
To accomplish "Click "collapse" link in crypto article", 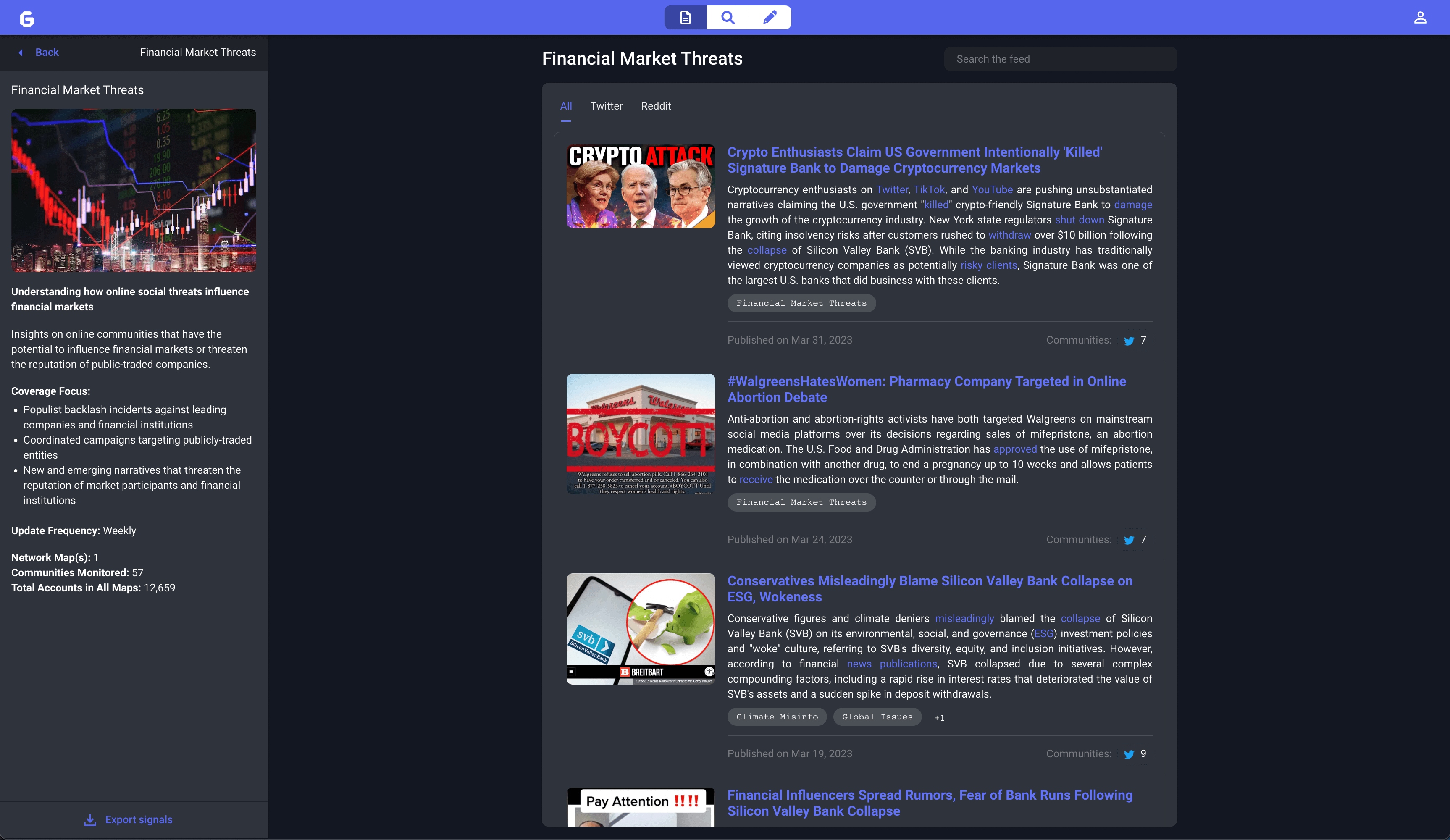I will click(x=767, y=250).
